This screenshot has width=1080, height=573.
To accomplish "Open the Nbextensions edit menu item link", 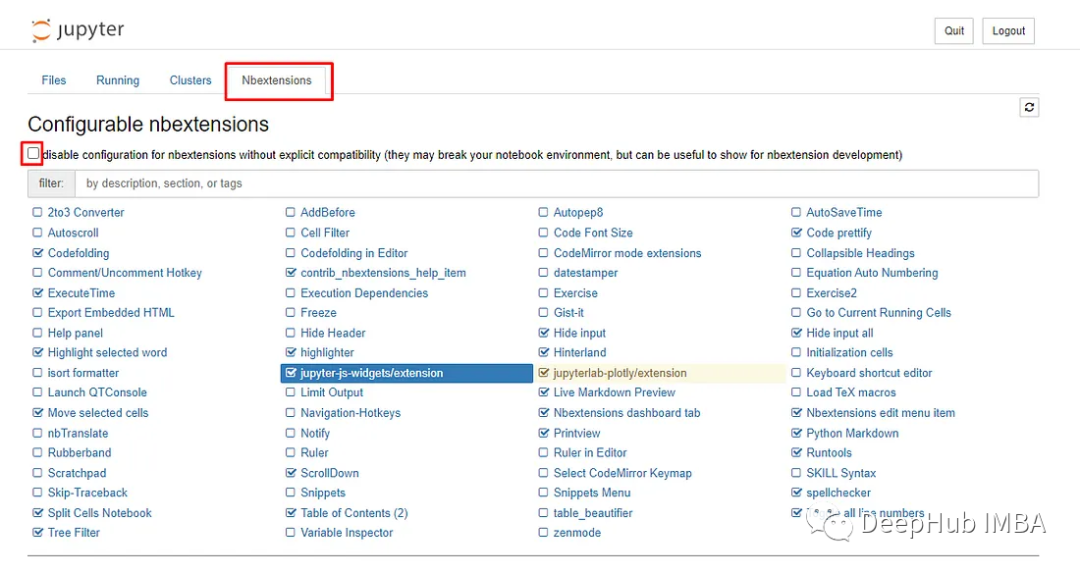I will pos(881,413).
